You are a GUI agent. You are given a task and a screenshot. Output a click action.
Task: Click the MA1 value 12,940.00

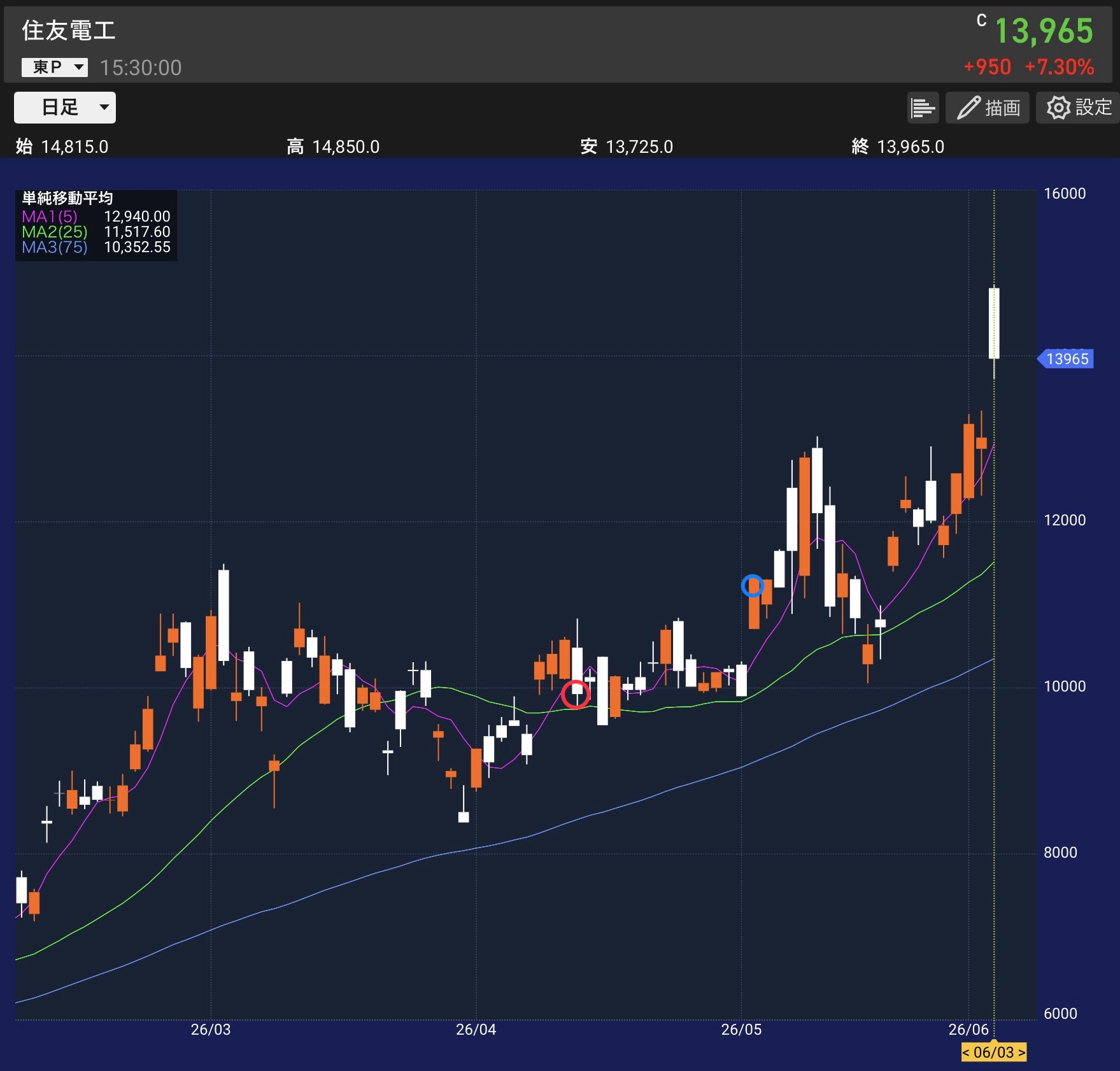point(137,216)
